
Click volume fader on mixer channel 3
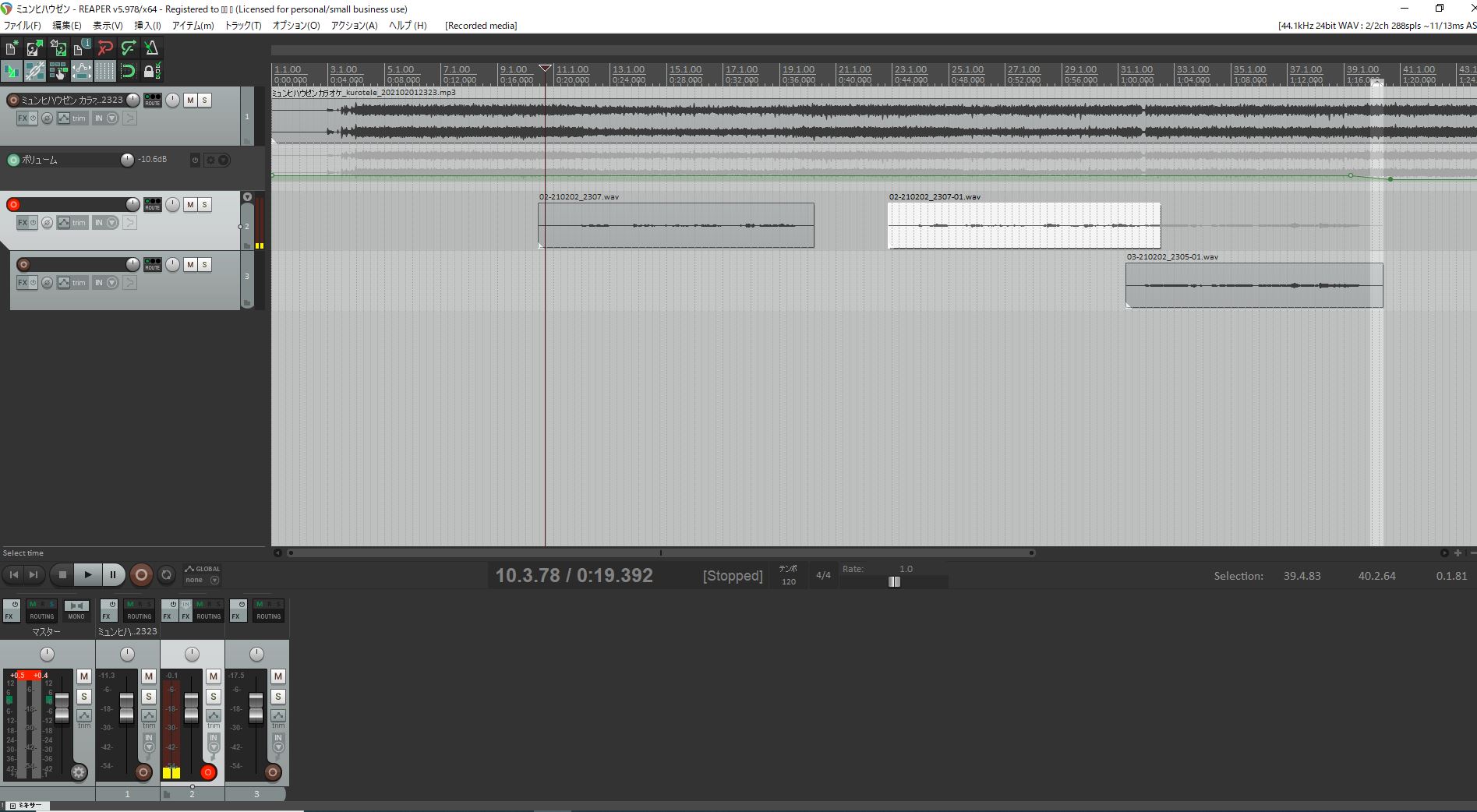256,707
